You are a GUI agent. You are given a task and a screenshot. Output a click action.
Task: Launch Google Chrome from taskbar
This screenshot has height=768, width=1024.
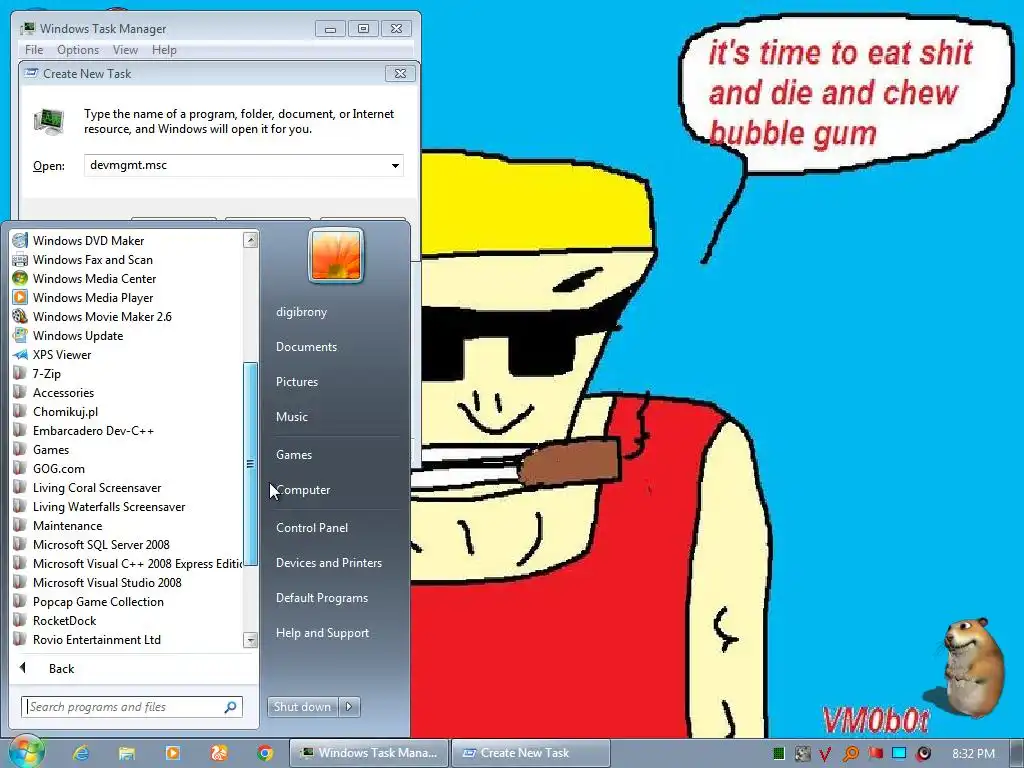[265, 753]
